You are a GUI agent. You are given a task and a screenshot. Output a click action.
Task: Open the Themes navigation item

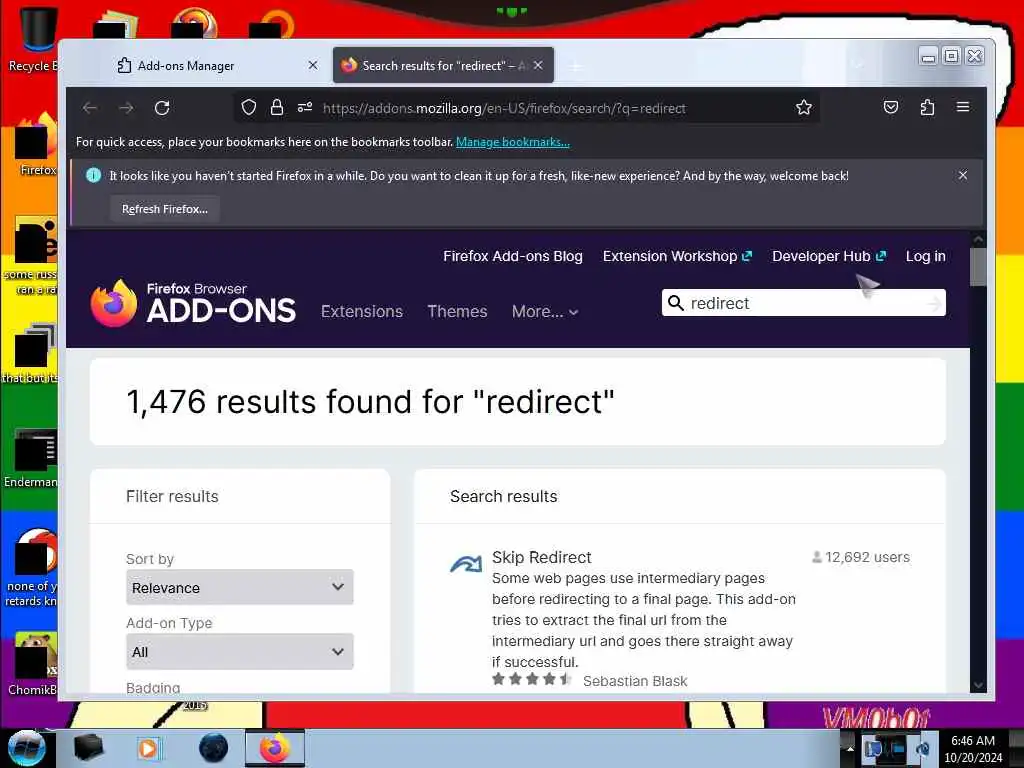pyautogui.click(x=457, y=312)
